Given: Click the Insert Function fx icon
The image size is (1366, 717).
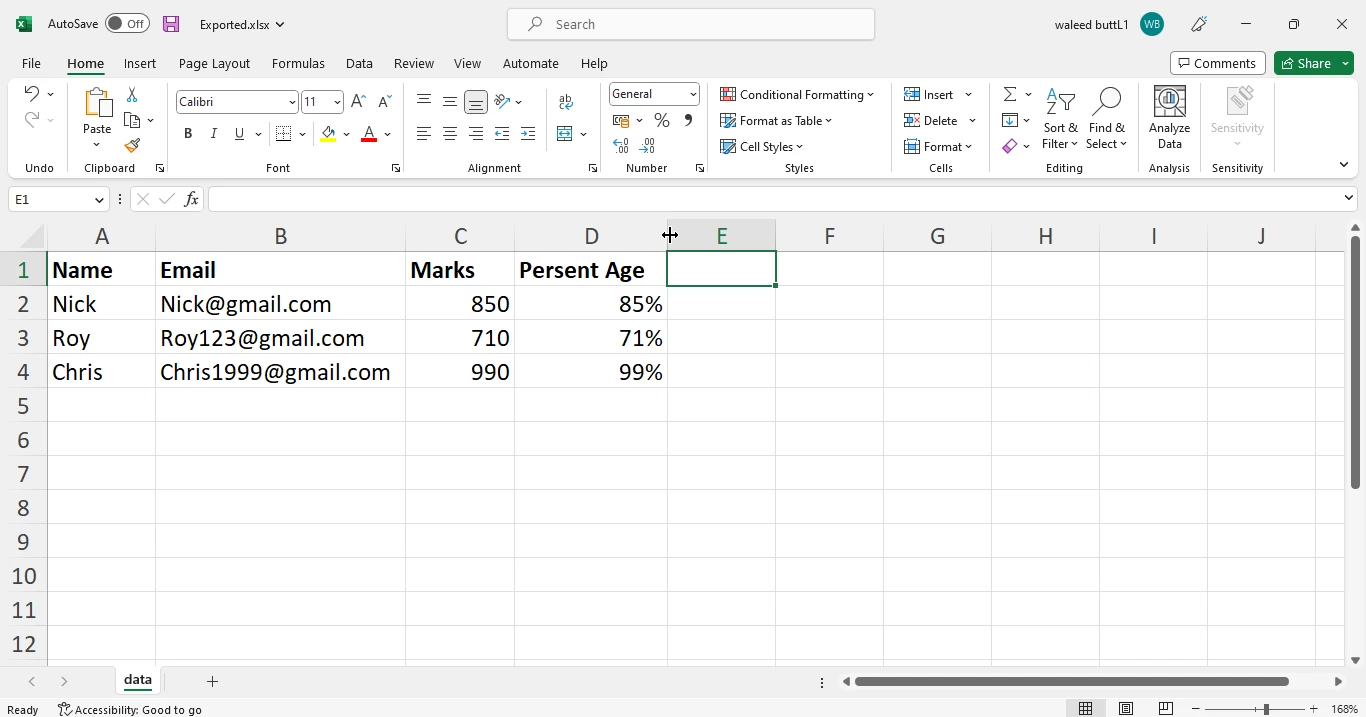Looking at the screenshot, I should 191,200.
